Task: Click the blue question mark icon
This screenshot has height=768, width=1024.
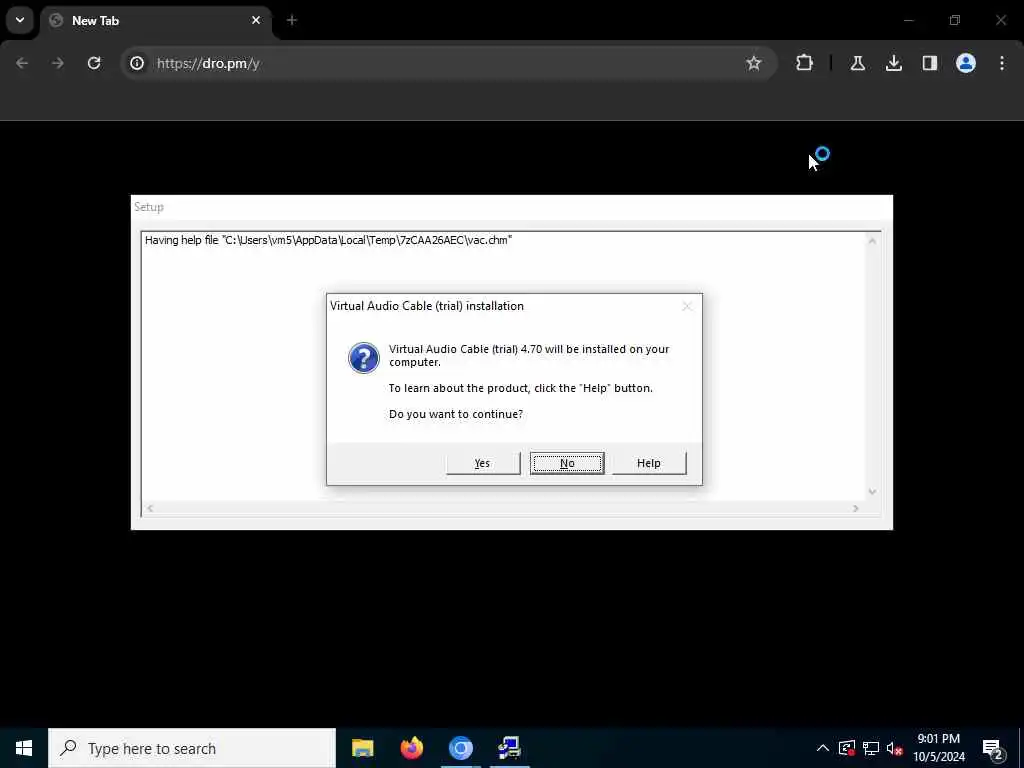Action: pyautogui.click(x=364, y=358)
